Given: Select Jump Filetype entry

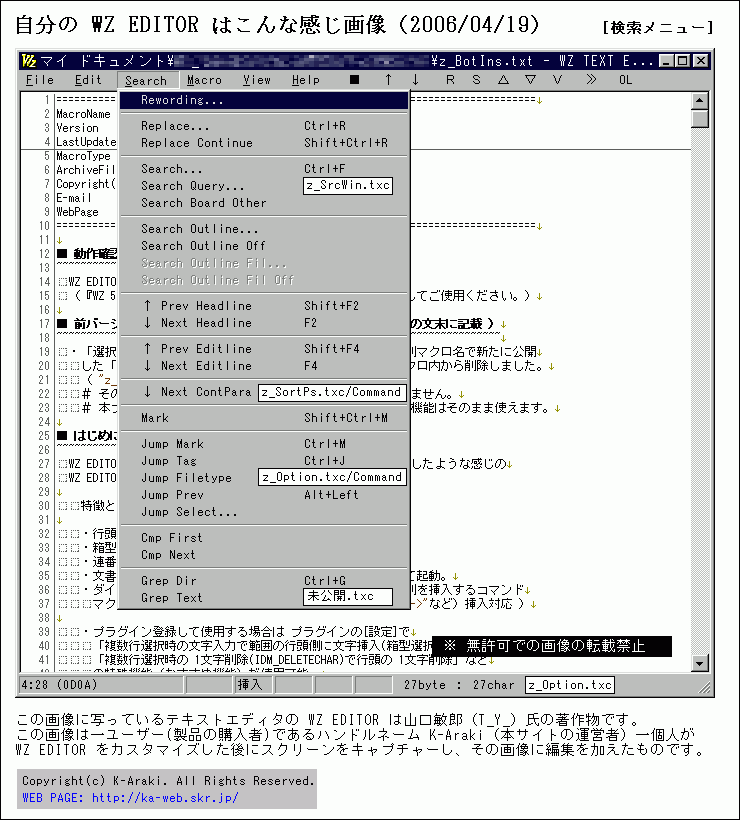Looking at the screenshot, I should [x=264, y=477].
